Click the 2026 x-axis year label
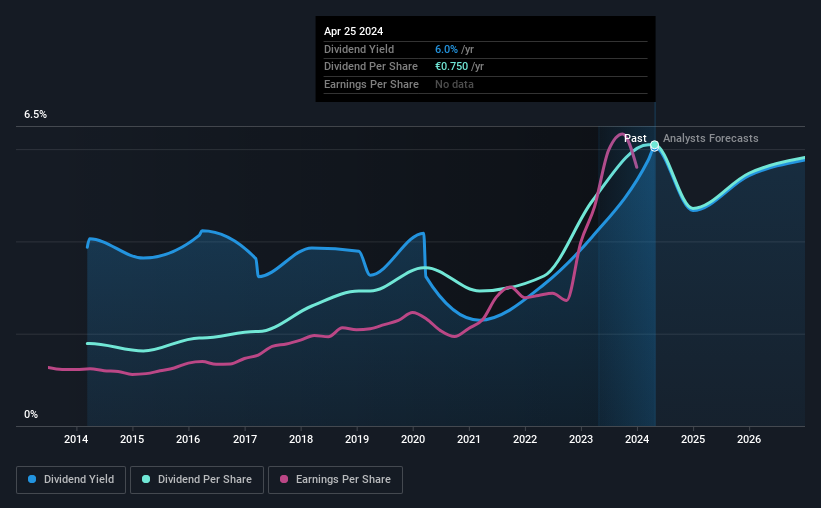821x508 pixels. pos(749,439)
